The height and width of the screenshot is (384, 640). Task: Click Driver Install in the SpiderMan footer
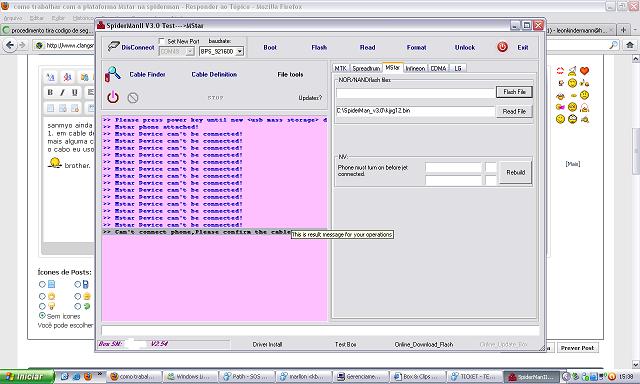click(x=267, y=344)
